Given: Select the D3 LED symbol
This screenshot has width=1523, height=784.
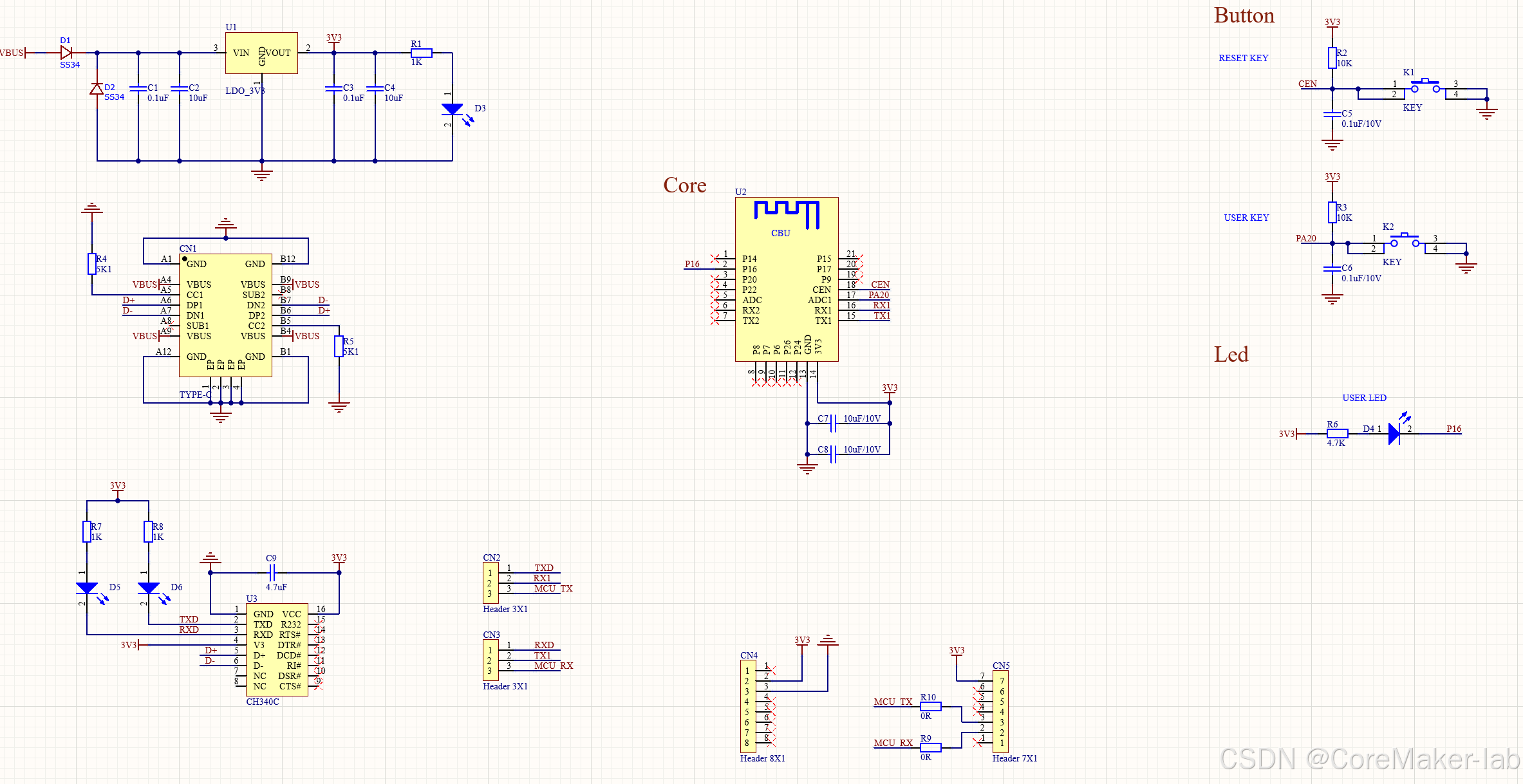Looking at the screenshot, I should click(x=453, y=109).
